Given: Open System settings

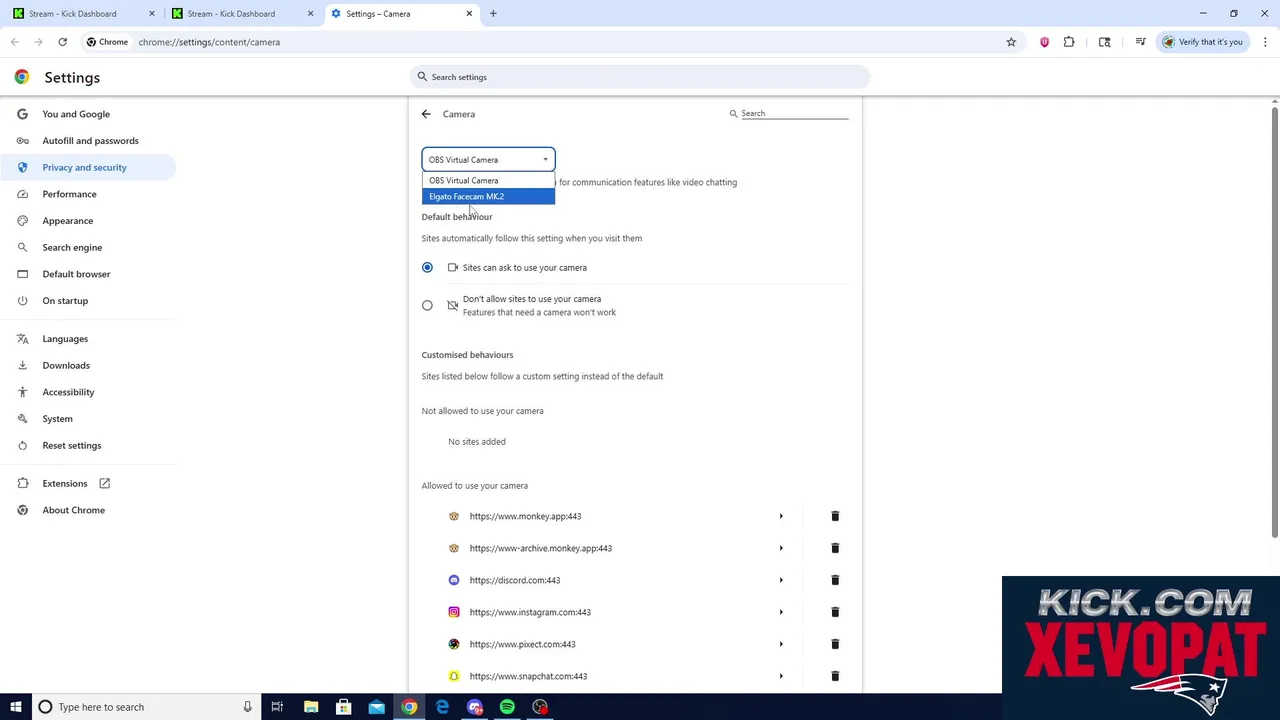Looking at the screenshot, I should [88, 419].
